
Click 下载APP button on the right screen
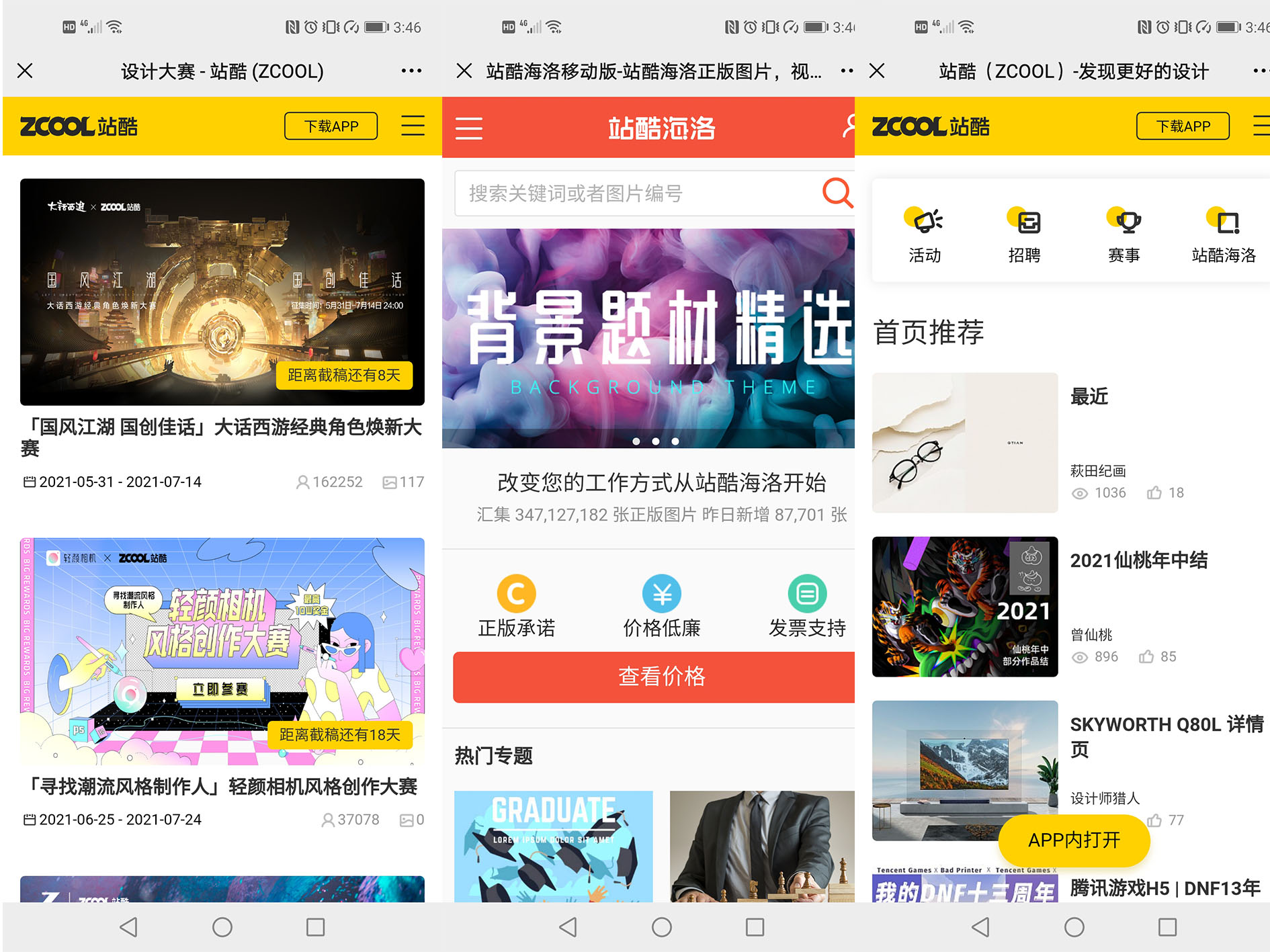point(1183,126)
